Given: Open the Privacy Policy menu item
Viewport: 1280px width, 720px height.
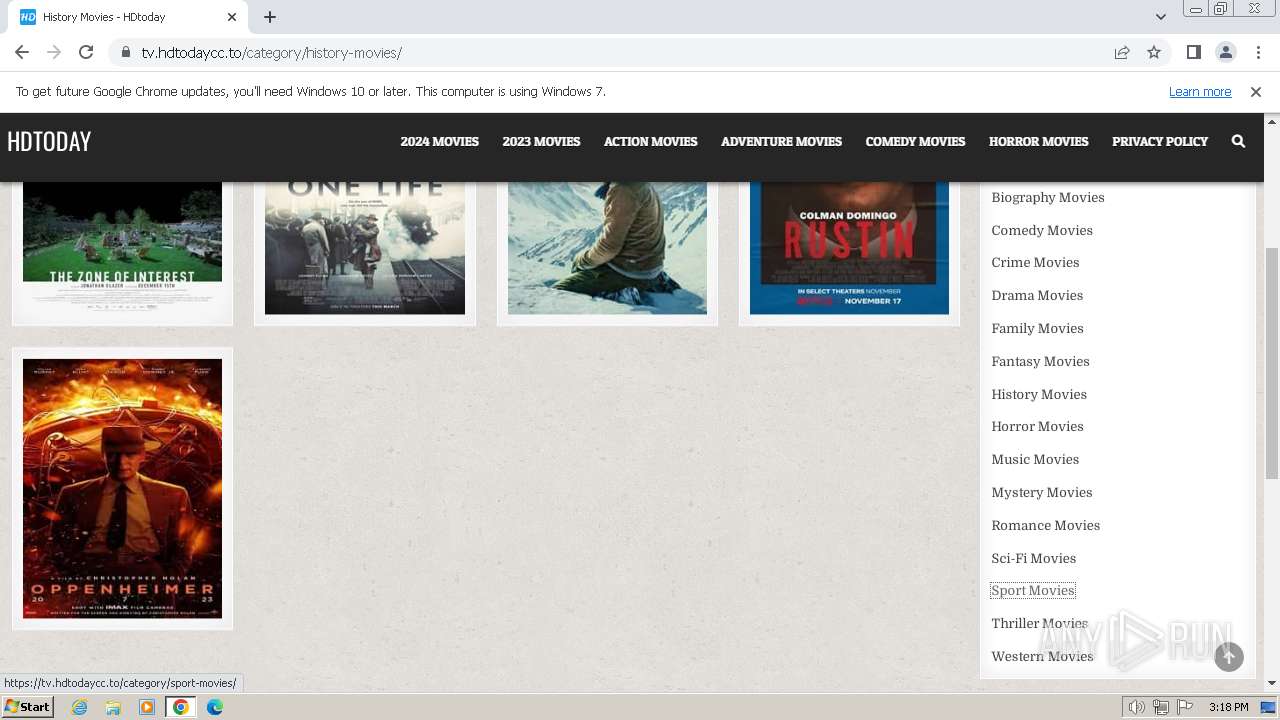Looking at the screenshot, I should click(1160, 141).
